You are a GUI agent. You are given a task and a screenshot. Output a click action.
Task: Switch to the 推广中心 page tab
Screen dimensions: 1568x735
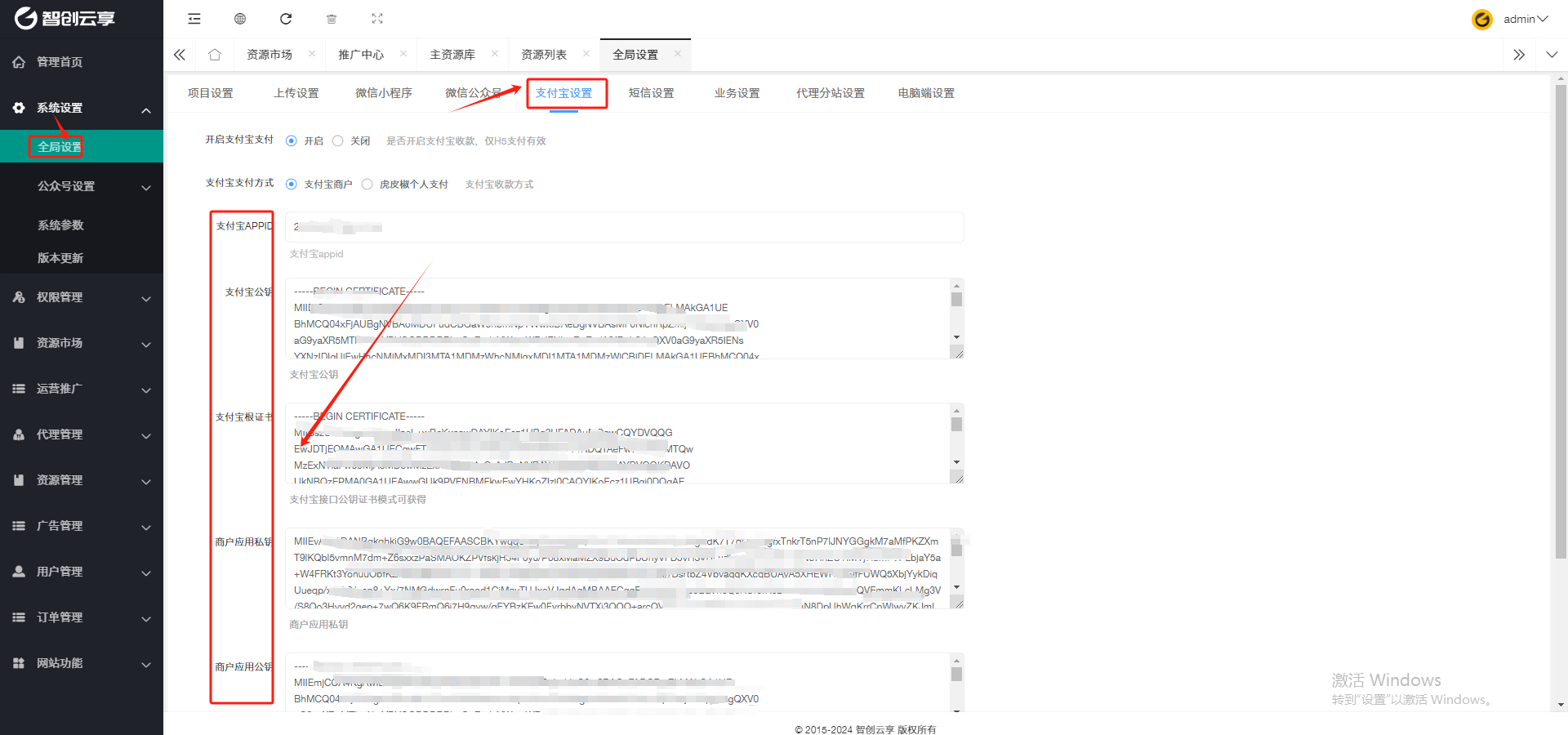pyautogui.click(x=361, y=55)
